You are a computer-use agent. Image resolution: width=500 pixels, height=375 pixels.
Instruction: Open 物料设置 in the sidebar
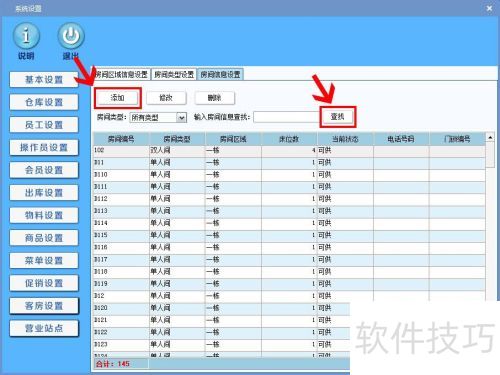[x=44, y=215]
